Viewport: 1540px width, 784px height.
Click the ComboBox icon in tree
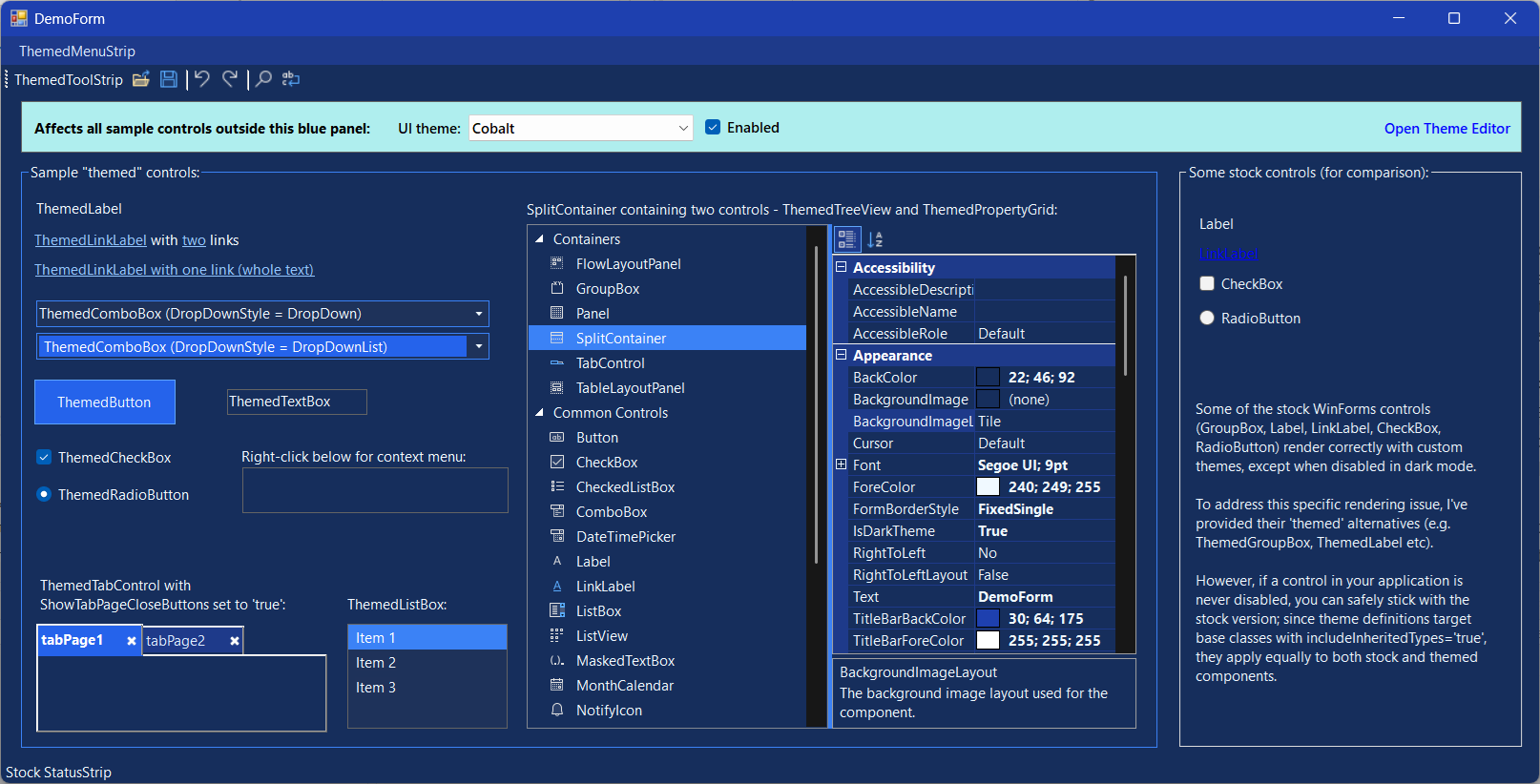click(557, 511)
